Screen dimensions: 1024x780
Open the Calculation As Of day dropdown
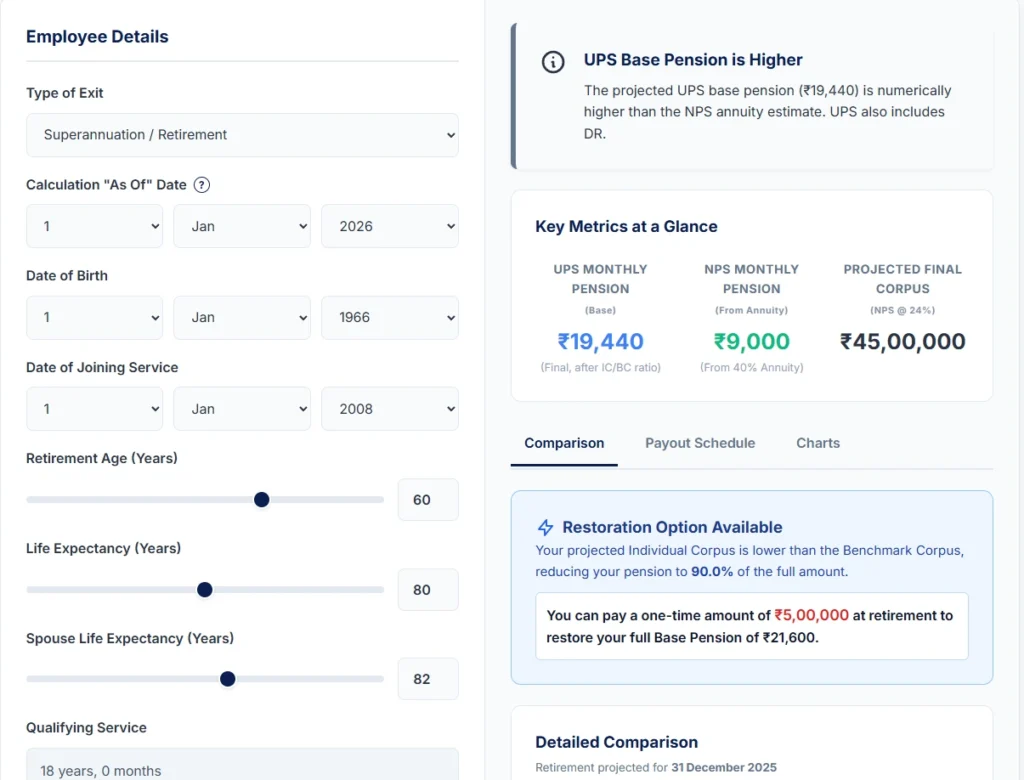click(94, 227)
